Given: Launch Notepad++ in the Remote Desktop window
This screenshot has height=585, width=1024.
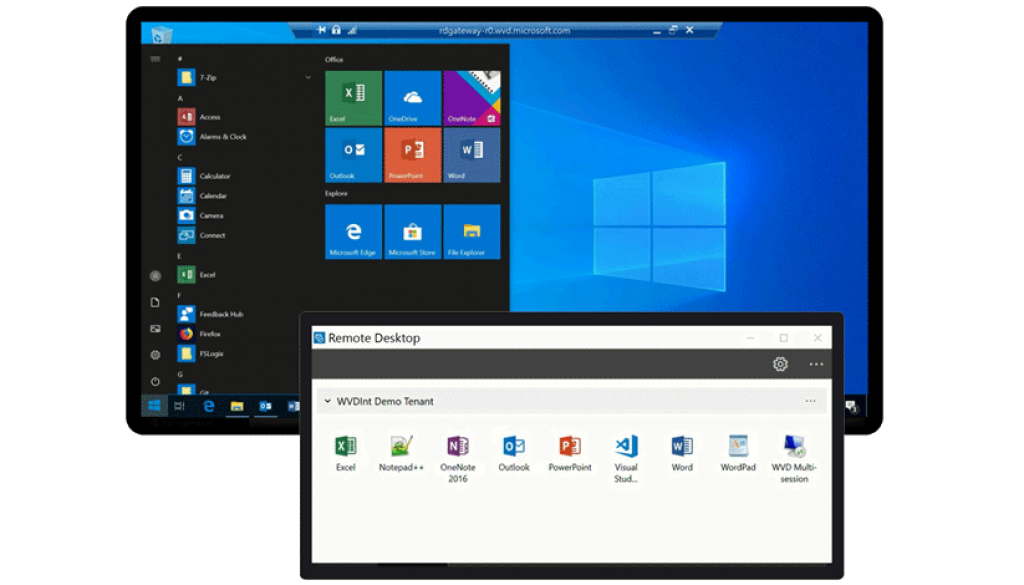Looking at the screenshot, I should pyautogui.click(x=401, y=453).
